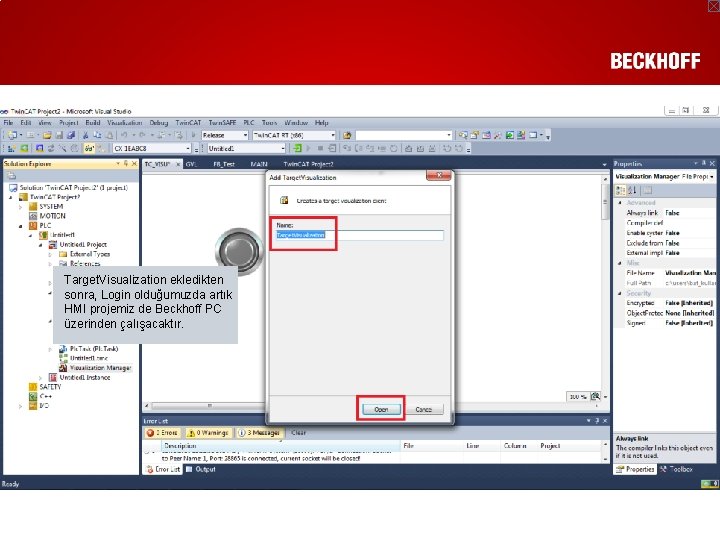This screenshot has height=540, width=720.
Task: Click the Undo toolbar icon
Action: pos(124,135)
